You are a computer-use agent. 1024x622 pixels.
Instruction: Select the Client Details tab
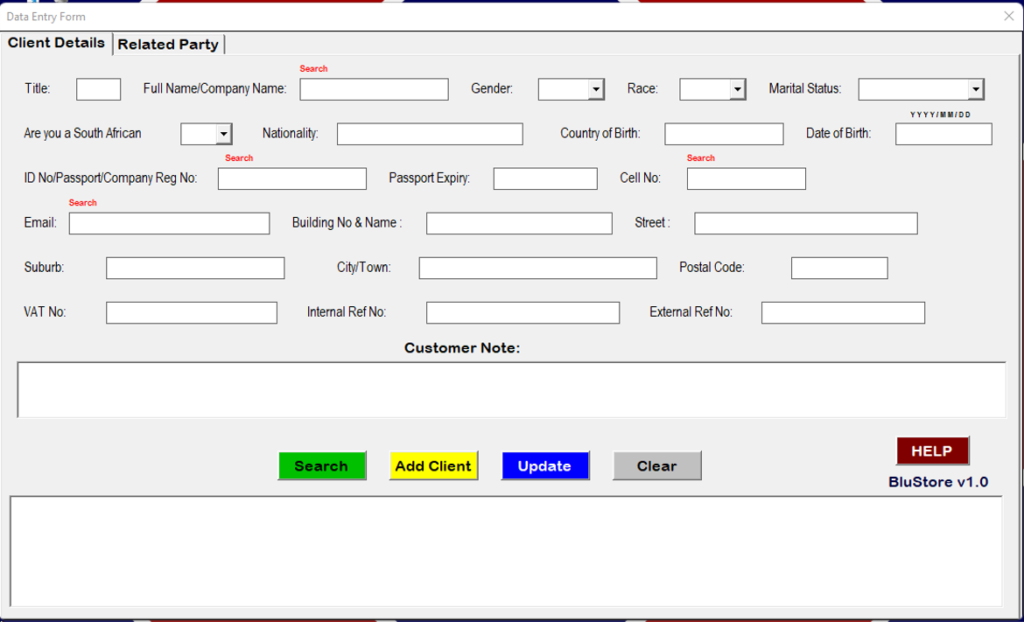[56, 43]
